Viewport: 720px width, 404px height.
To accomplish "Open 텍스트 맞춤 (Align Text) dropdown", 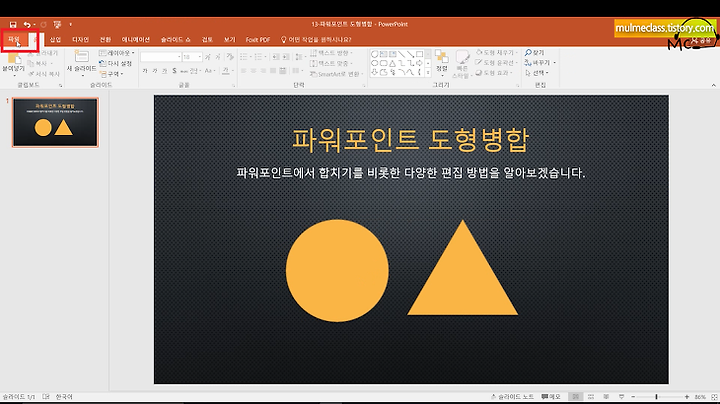I will pos(331,63).
